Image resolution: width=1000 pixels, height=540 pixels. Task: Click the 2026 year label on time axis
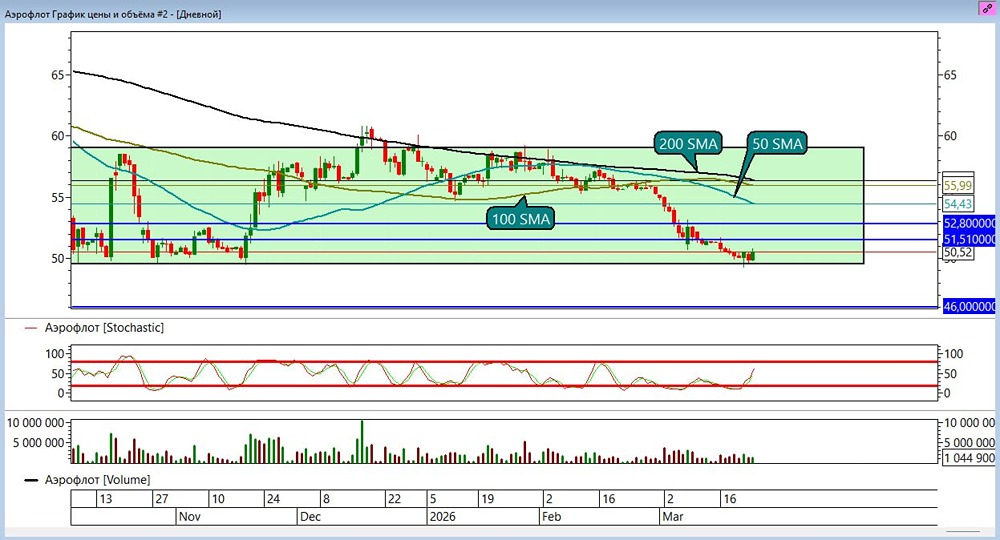click(x=443, y=516)
